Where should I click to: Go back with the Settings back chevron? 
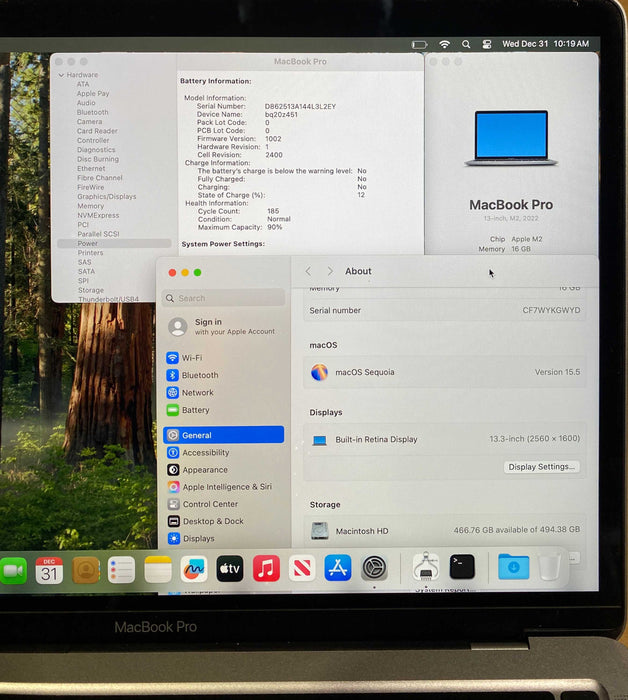click(x=308, y=271)
